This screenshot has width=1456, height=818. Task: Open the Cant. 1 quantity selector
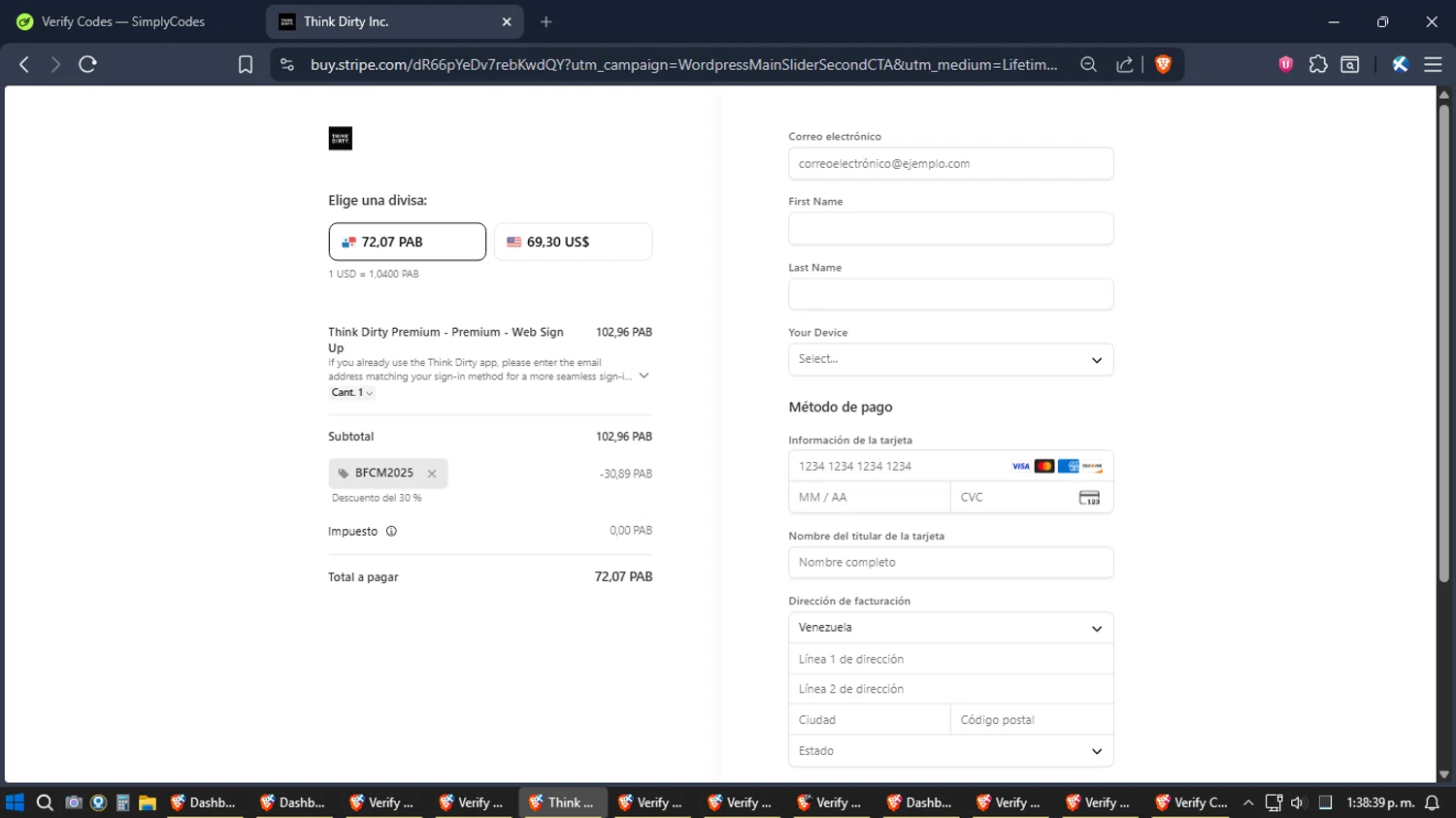point(351,393)
